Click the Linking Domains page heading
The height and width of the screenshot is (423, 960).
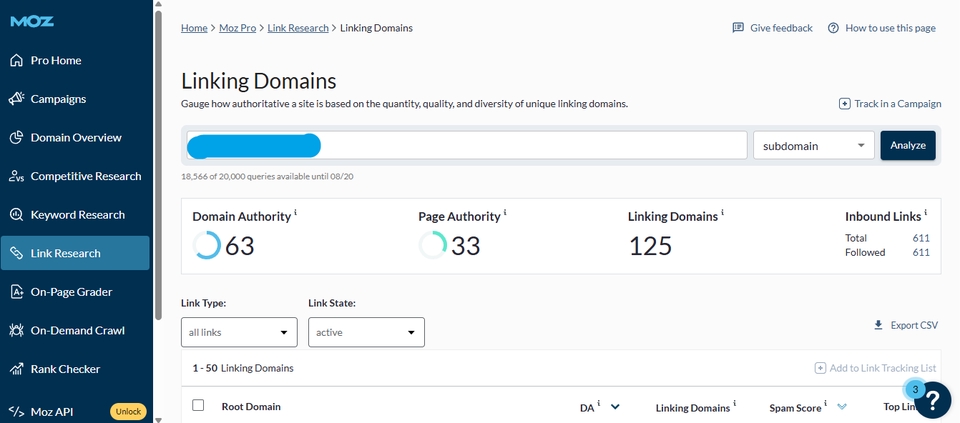(x=258, y=81)
